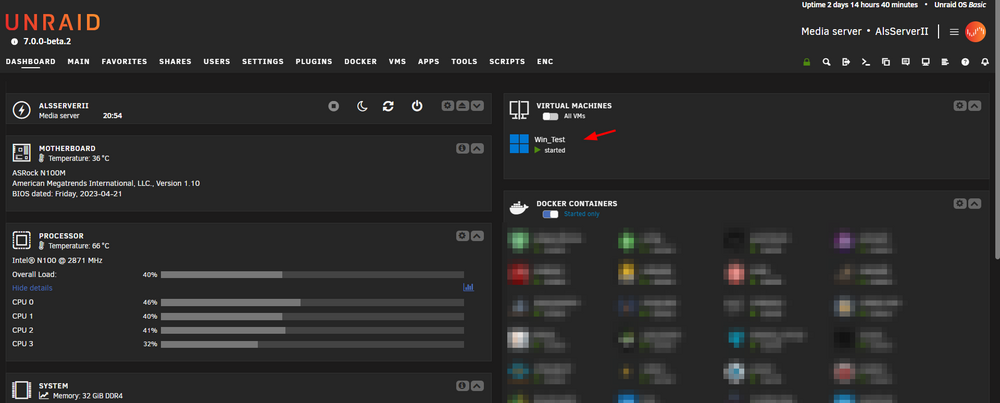1000x403 pixels.
Task: Toggle the Started only Docker switch
Action: [550, 214]
